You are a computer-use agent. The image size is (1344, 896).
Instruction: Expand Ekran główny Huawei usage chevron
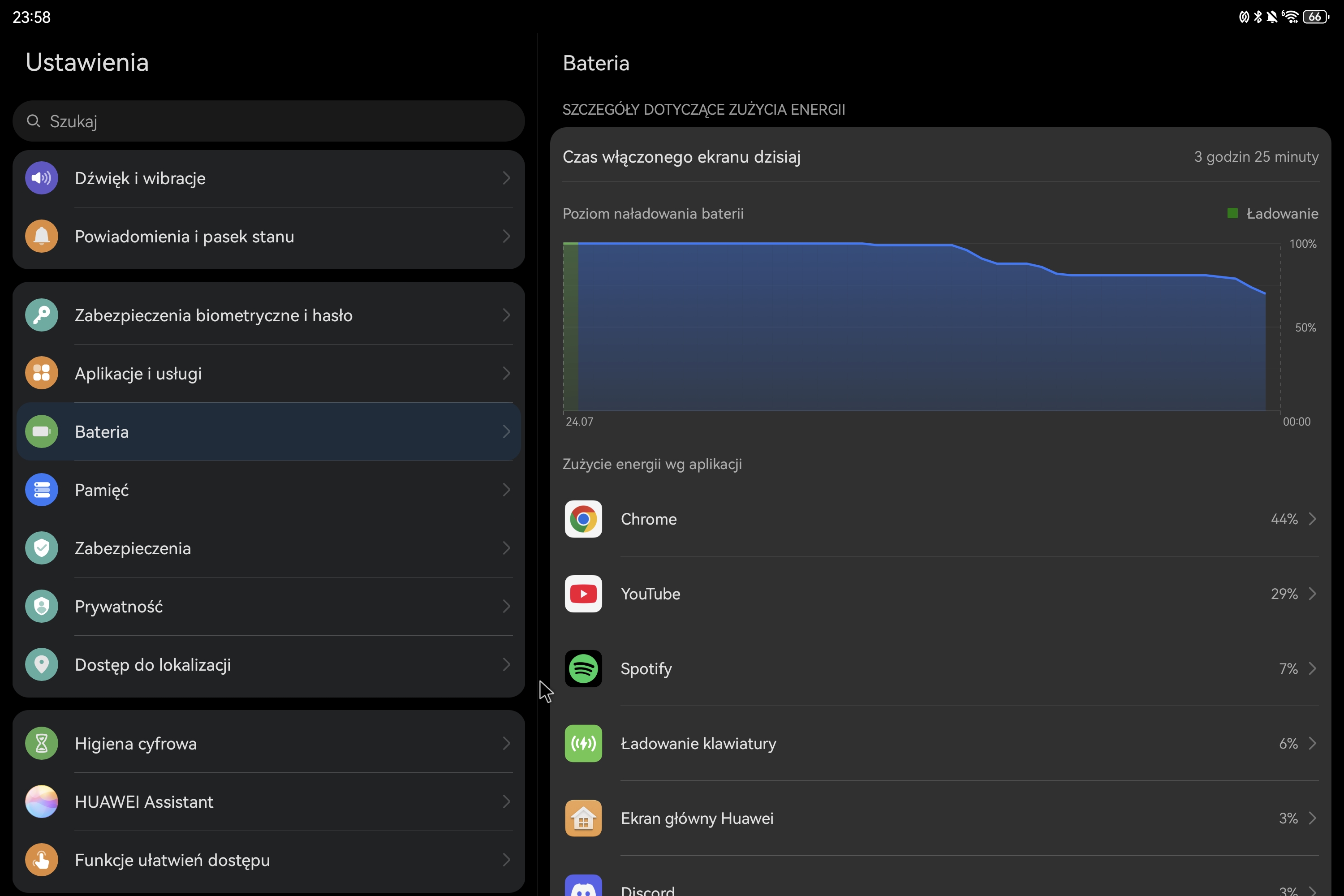click(1313, 818)
